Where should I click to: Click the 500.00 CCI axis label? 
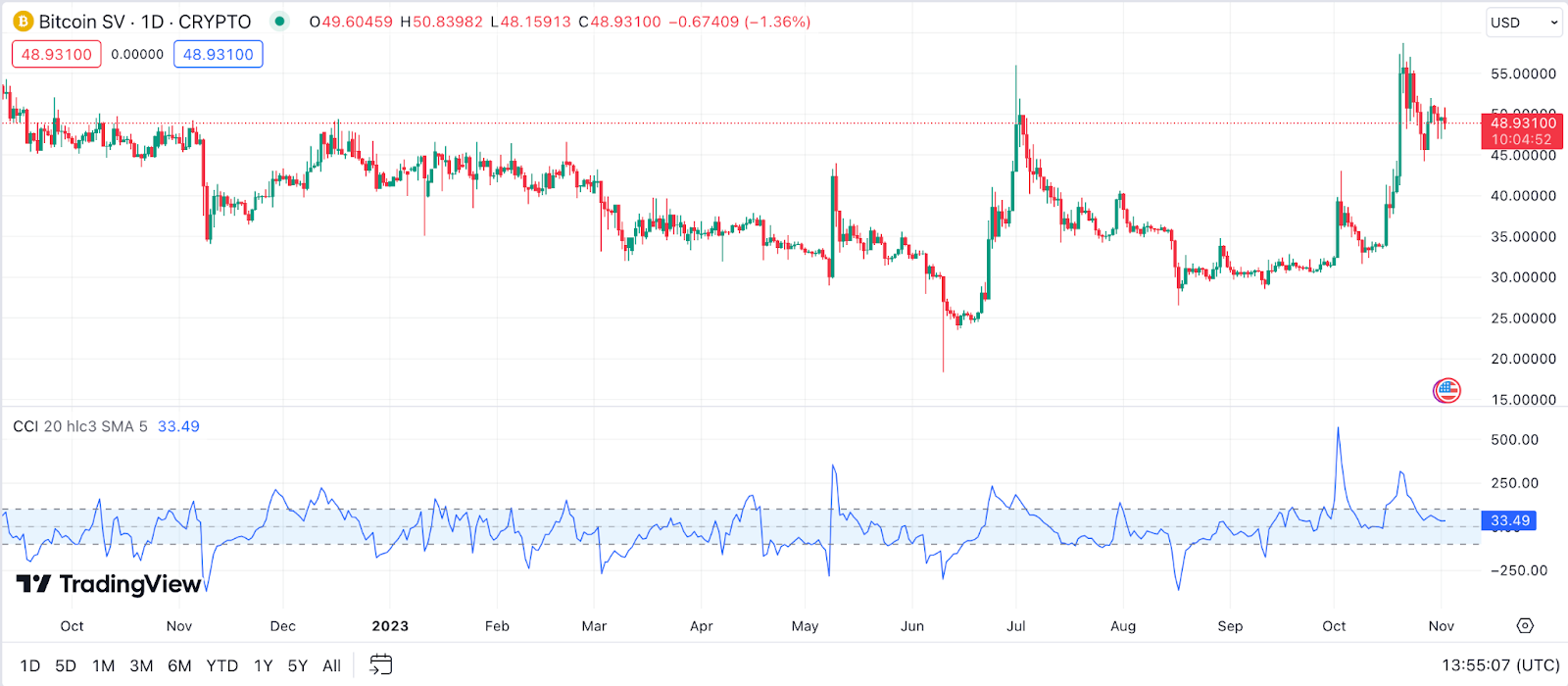(1514, 439)
